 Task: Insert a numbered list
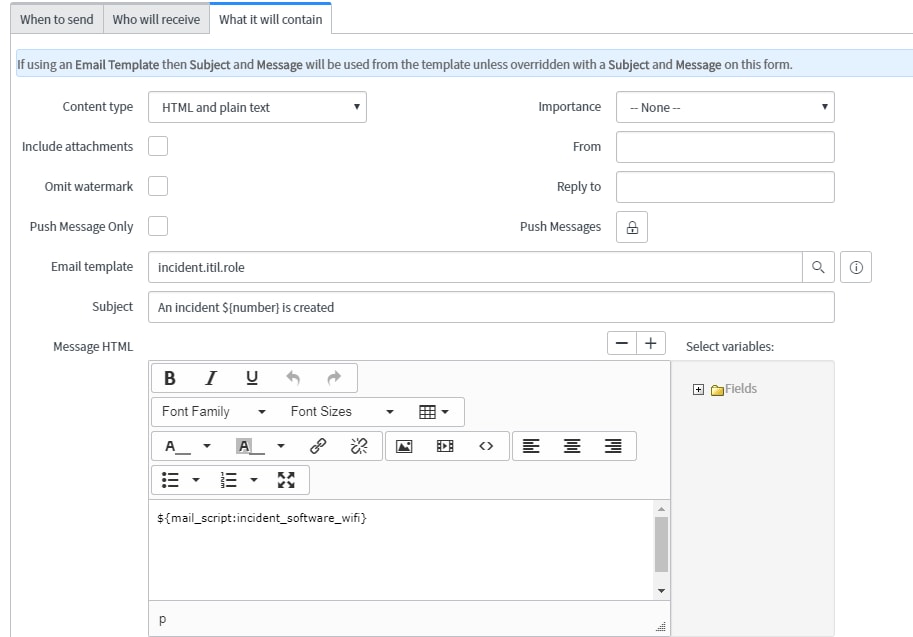[x=228, y=480]
